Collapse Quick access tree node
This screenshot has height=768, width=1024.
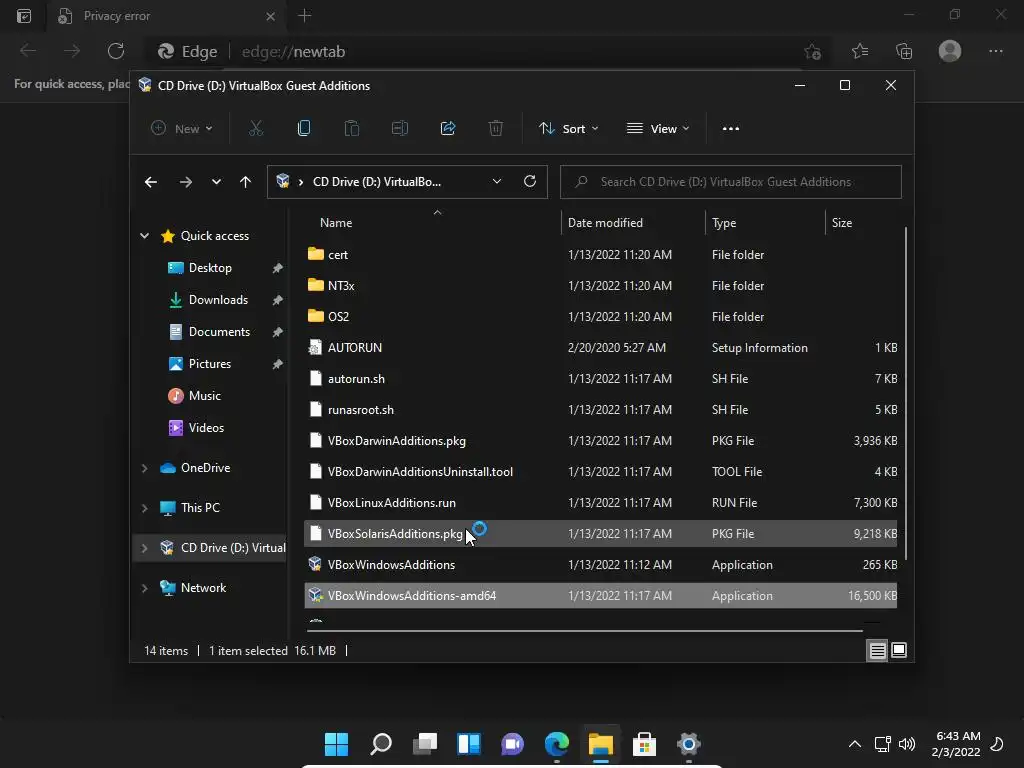coord(144,236)
